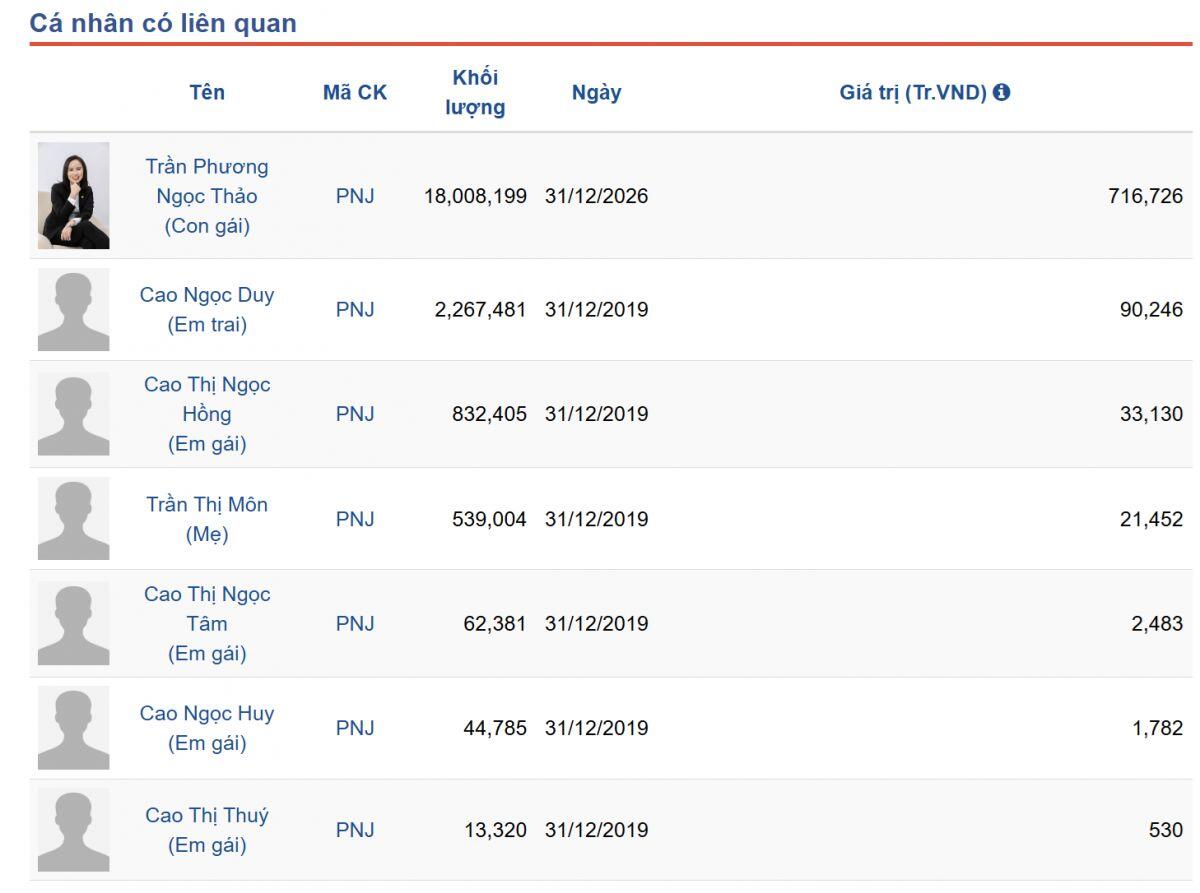Click the info icon next to Giá trị (Tr.VND)
Screen dimensions: 1200x893
click(1002, 92)
